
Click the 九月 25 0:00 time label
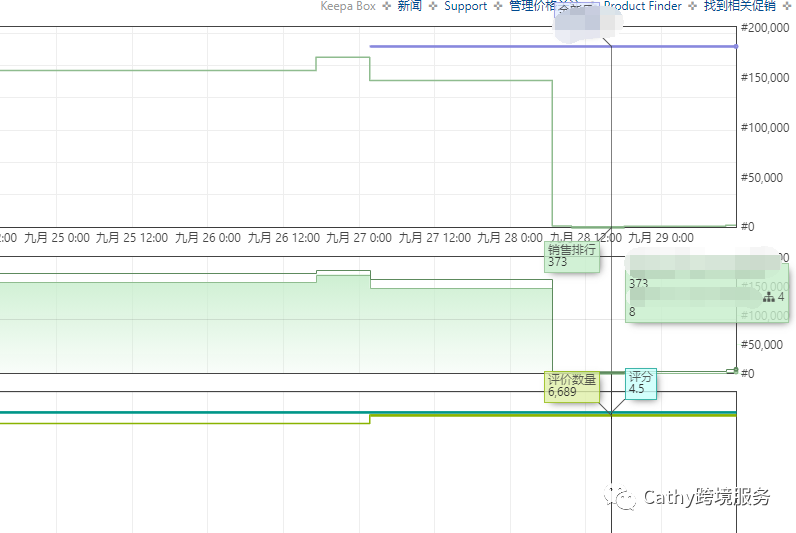click(x=57, y=238)
